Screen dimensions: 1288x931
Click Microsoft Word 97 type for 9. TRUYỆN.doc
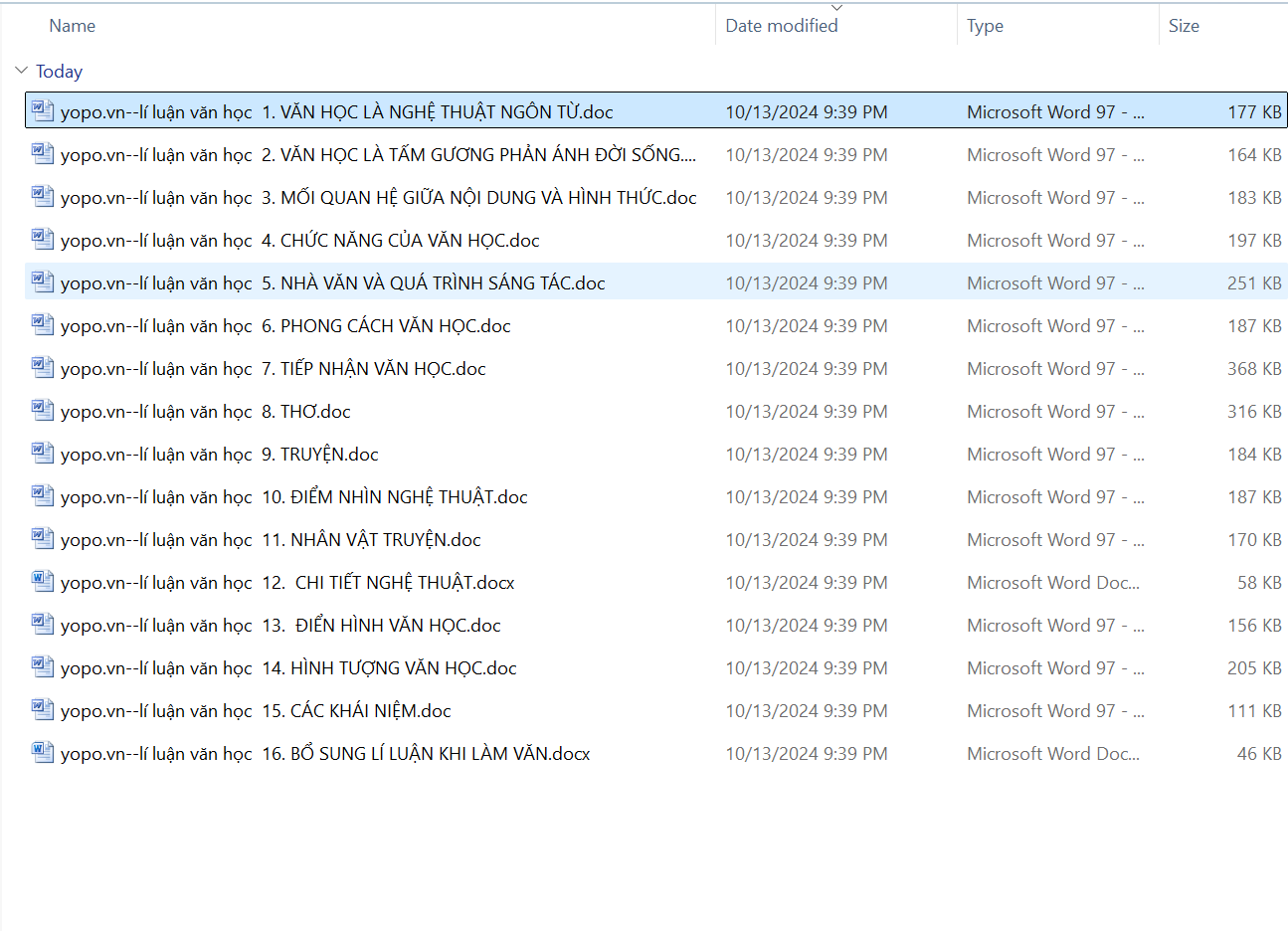pos(1055,455)
